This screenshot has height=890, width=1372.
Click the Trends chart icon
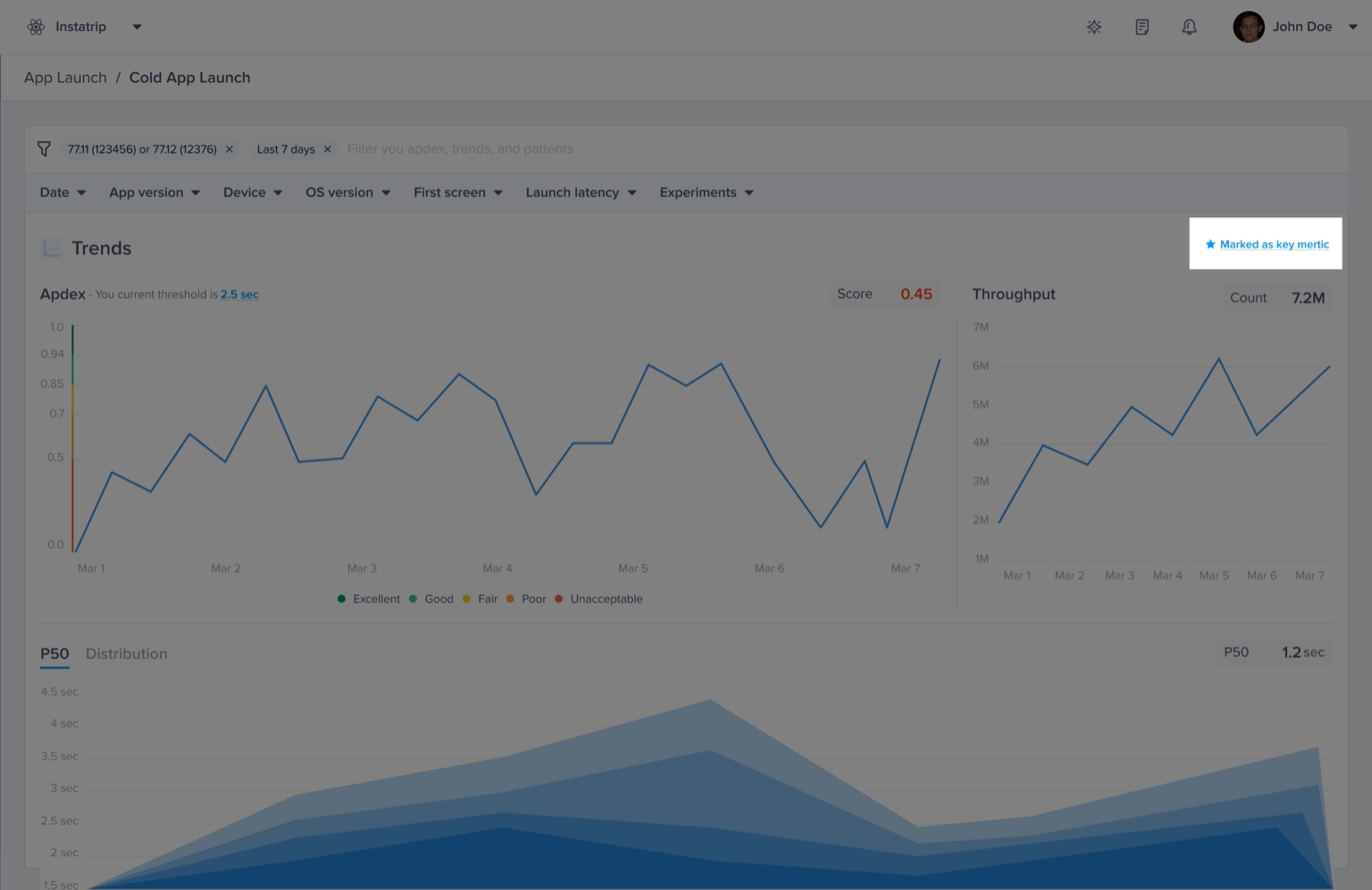point(52,248)
